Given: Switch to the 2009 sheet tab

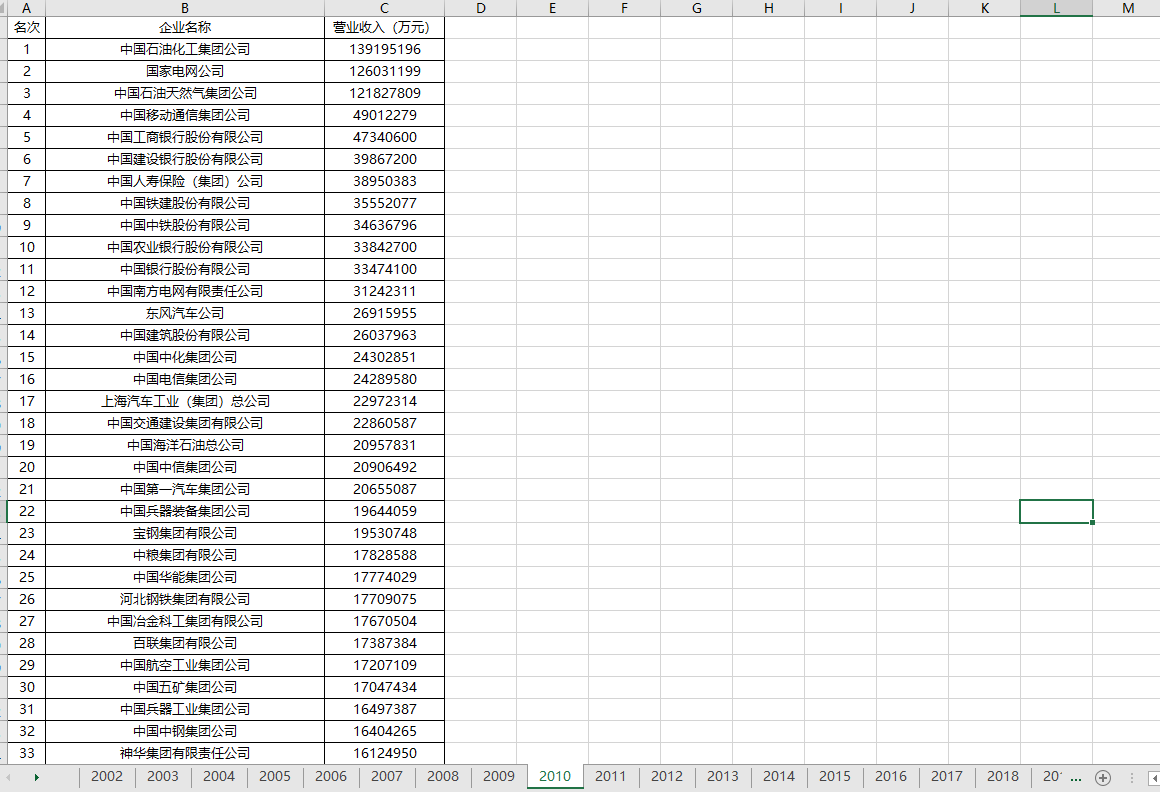Looking at the screenshot, I should click(x=499, y=776).
